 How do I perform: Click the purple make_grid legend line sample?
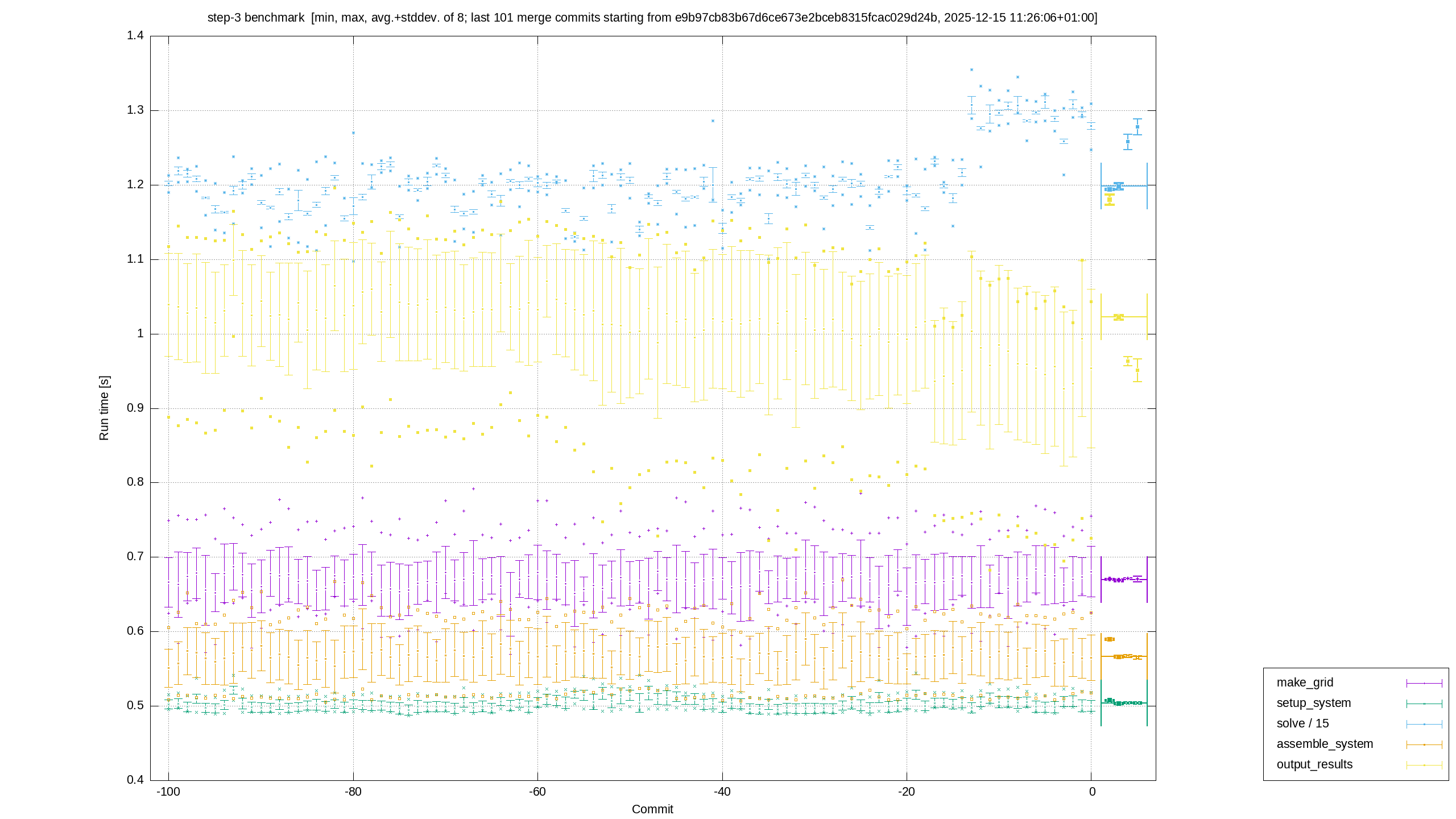pos(1424,683)
